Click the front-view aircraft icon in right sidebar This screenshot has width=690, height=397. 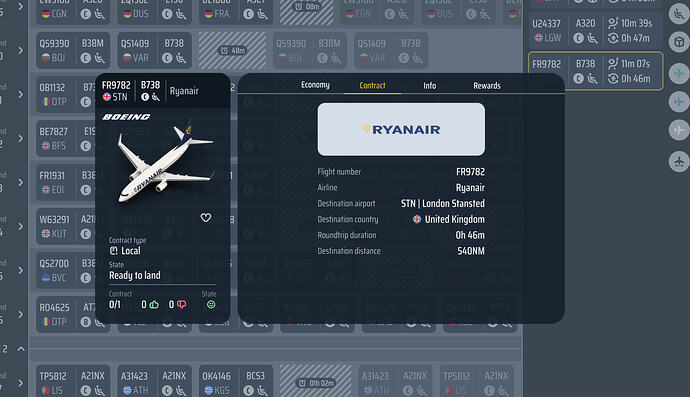(x=679, y=161)
